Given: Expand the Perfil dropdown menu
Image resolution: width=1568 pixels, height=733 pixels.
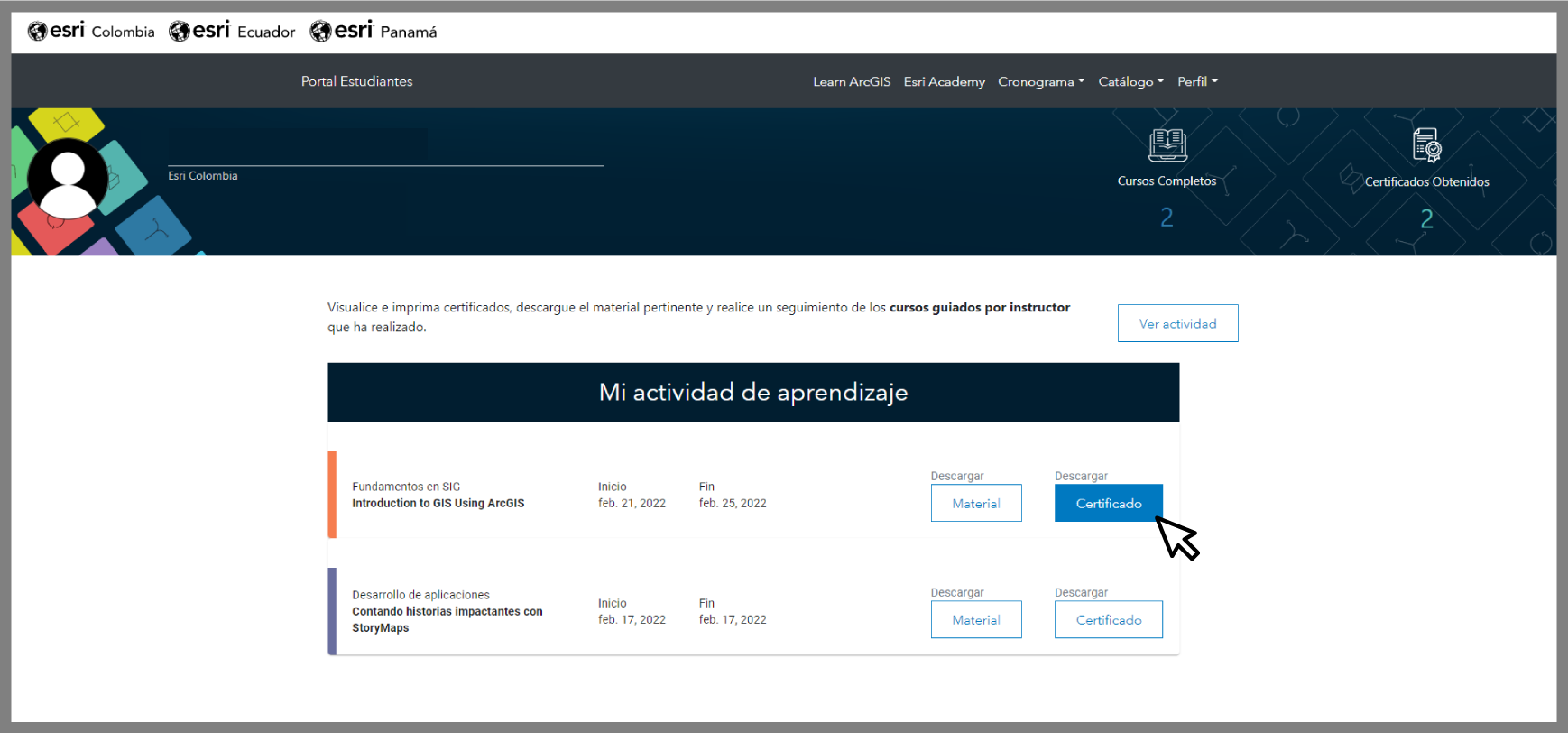Looking at the screenshot, I should pyautogui.click(x=1198, y=81).
